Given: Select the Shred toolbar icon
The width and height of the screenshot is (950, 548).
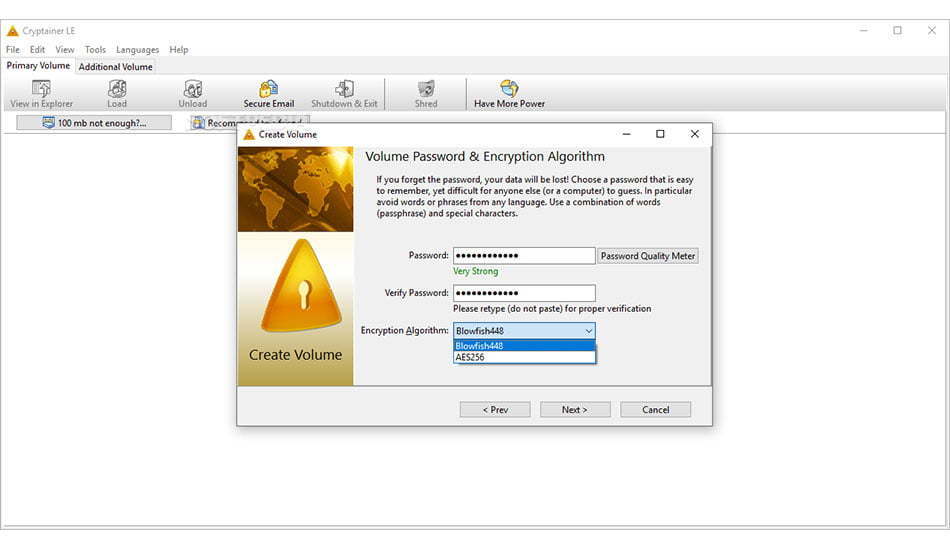Looking at the screenshot, I should point(426,89).
